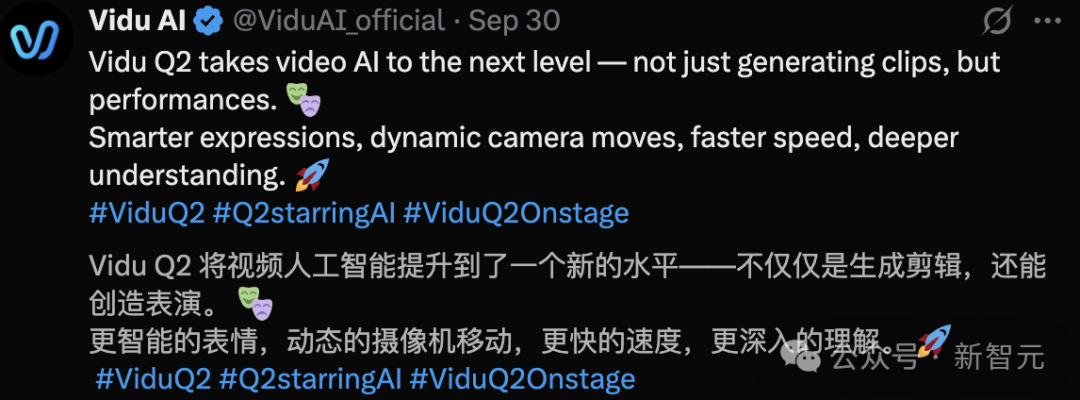Open #ViduQ2 hashtag in the English tweet

tap(146, 213)
